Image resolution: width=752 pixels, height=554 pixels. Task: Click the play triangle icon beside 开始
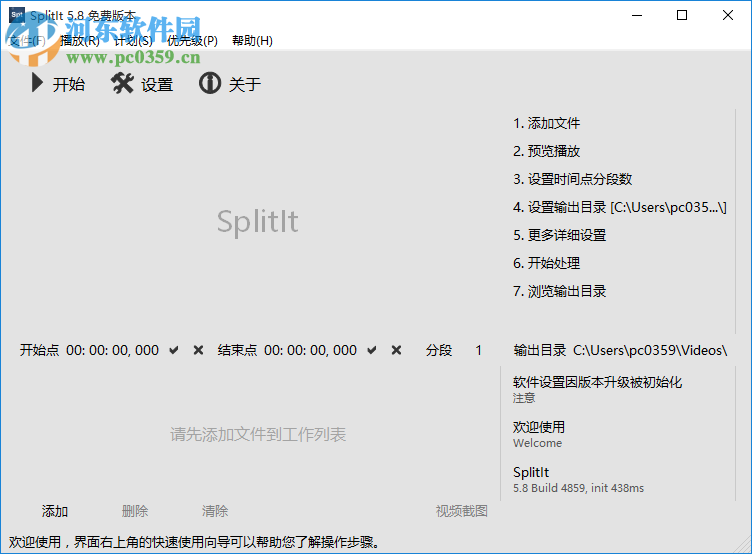(37, 83)
